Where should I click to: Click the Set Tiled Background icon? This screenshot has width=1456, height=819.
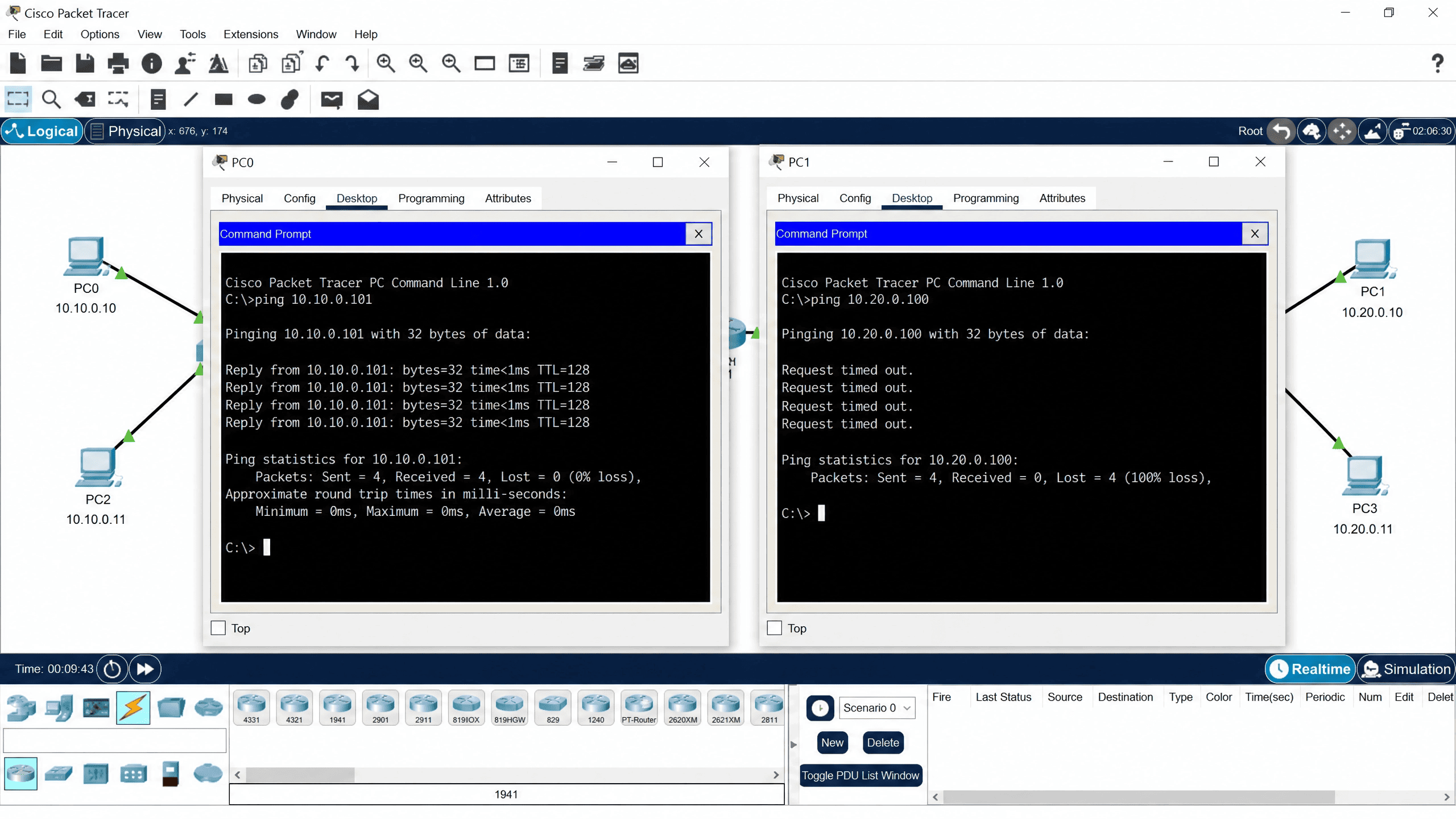pos(1372,131)
